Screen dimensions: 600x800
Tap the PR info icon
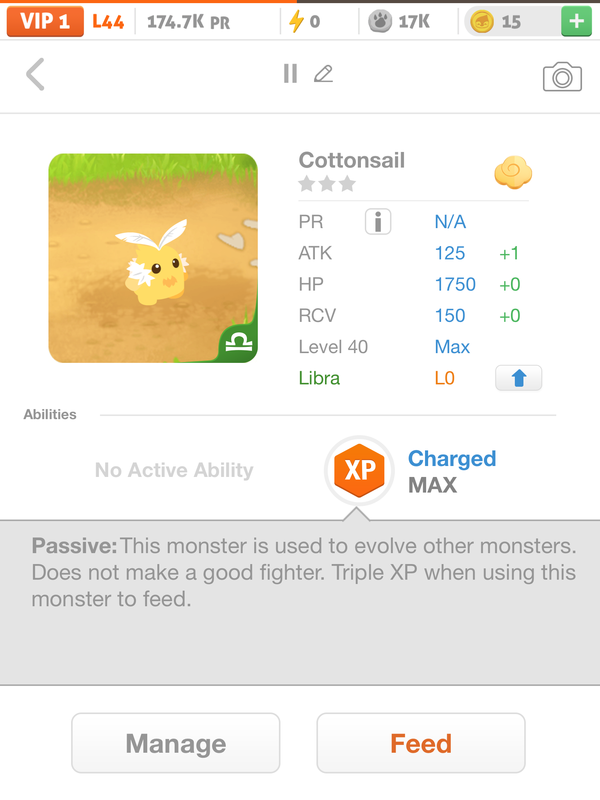coord(378,222)
